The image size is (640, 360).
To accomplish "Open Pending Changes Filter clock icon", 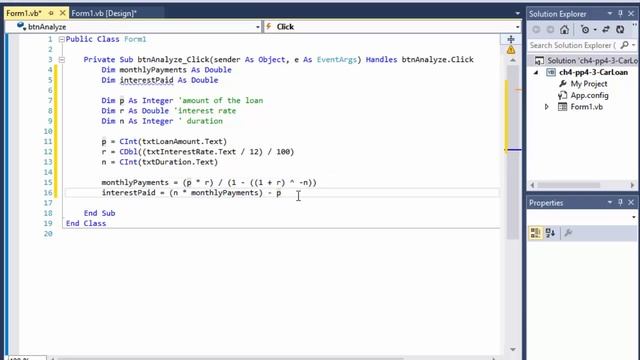I will 585,29.
